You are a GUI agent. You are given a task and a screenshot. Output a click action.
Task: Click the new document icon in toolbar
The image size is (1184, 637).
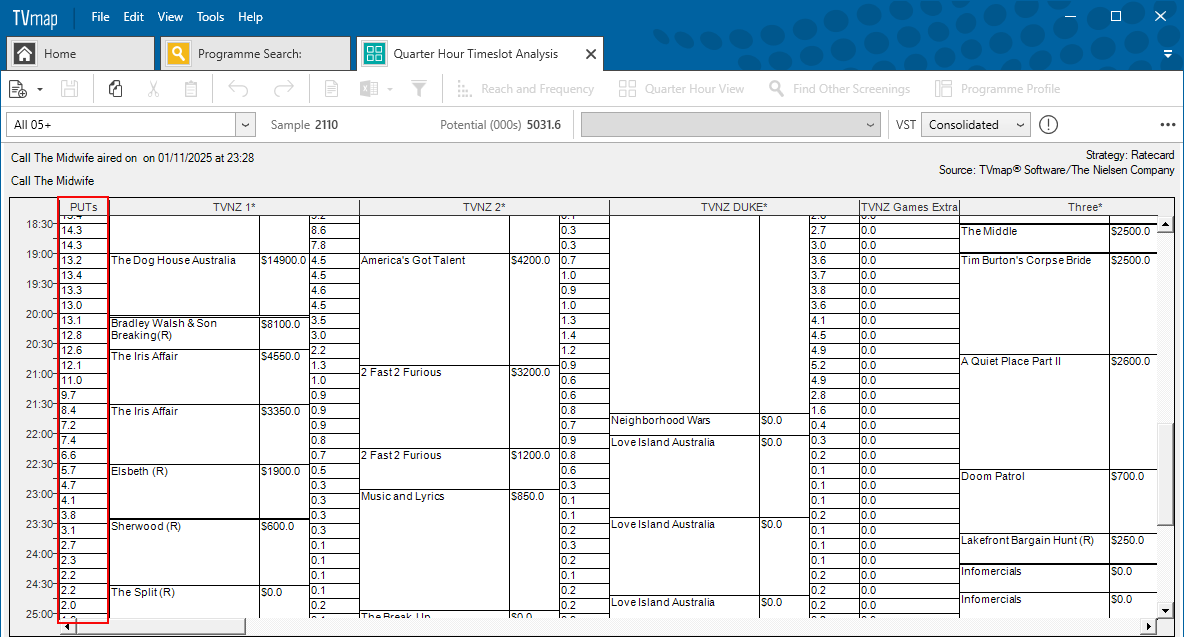coord(18,89)
